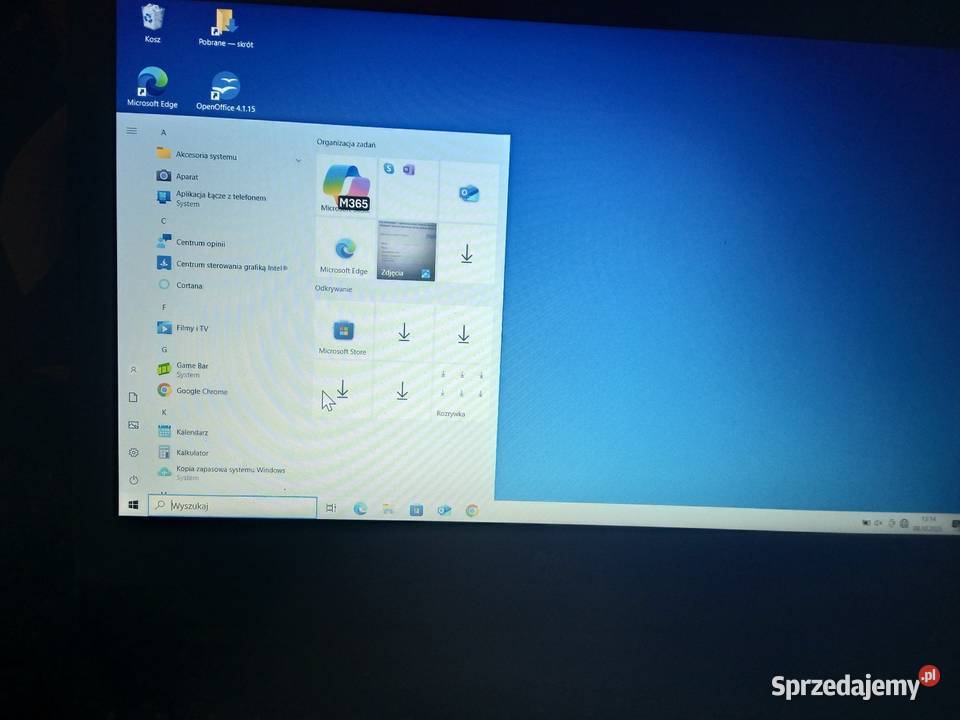Screen dimensions: 960x720
Task: Click the Power icon in Start sidebar
Action: [133, 480]
